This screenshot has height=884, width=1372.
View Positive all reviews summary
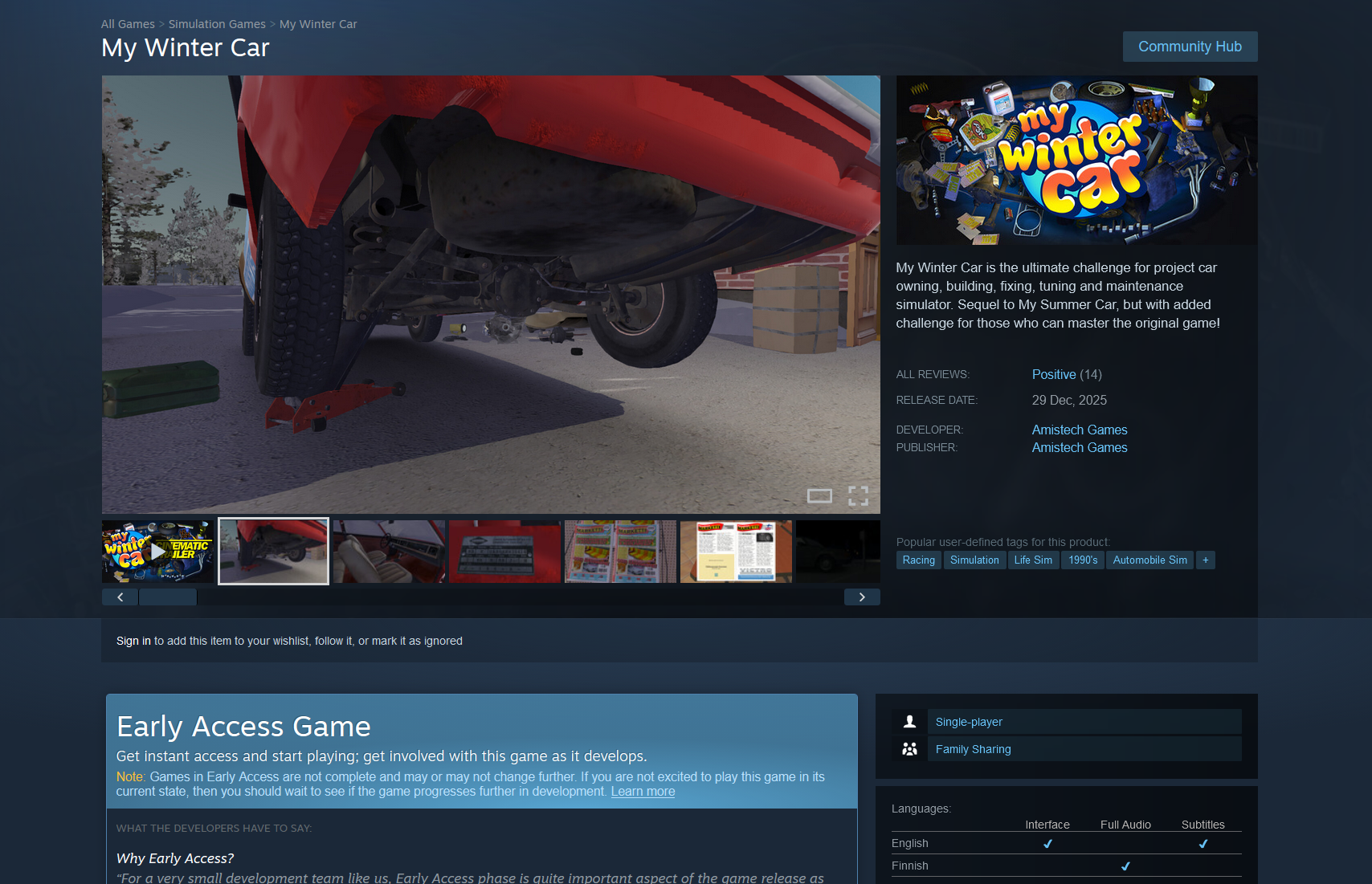1053,374
